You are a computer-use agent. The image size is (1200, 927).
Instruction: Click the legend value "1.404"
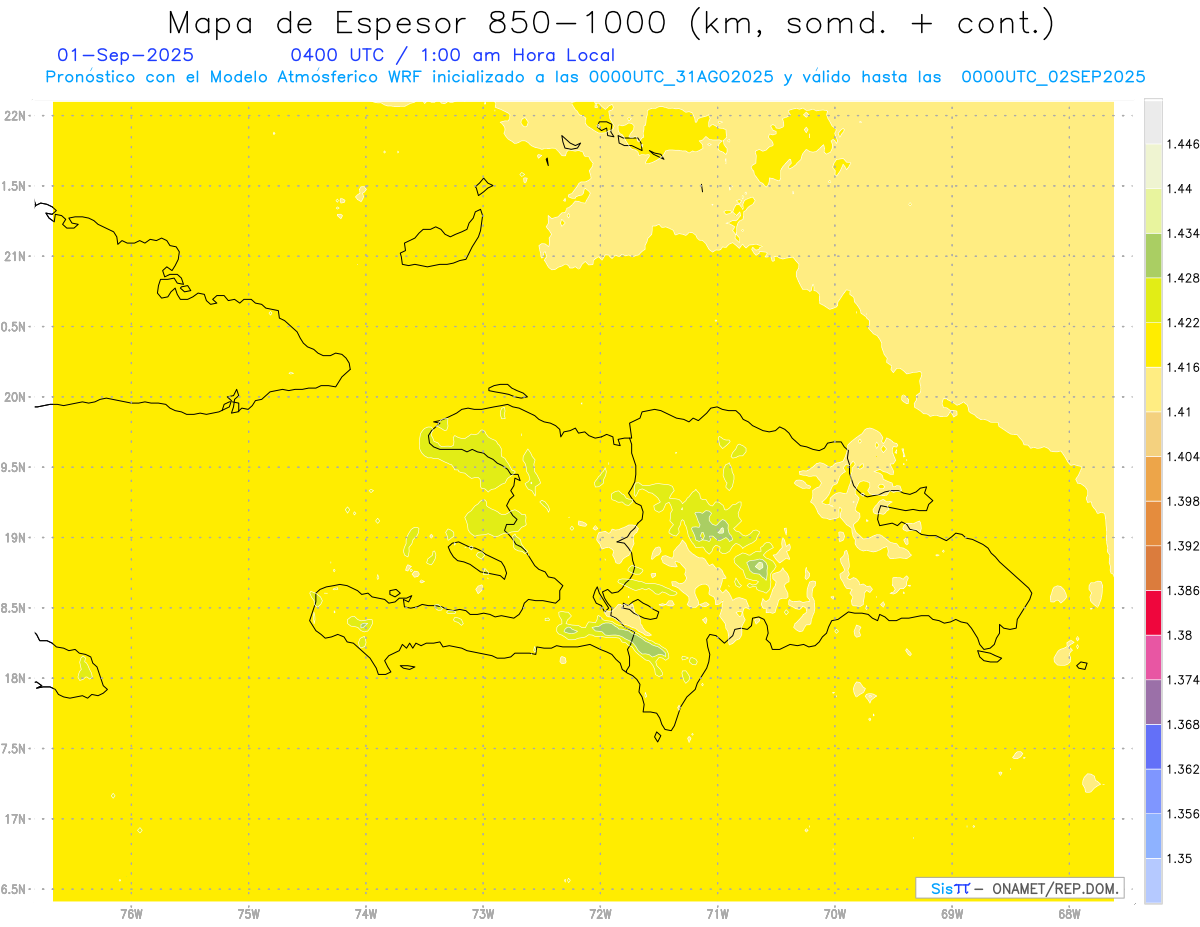(1182, 456)
